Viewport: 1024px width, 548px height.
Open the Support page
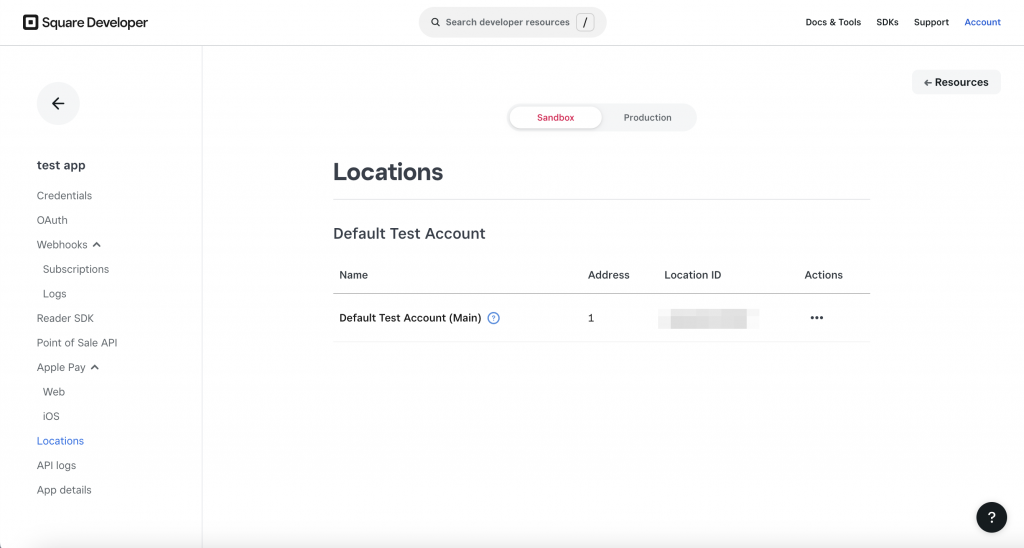931,22
